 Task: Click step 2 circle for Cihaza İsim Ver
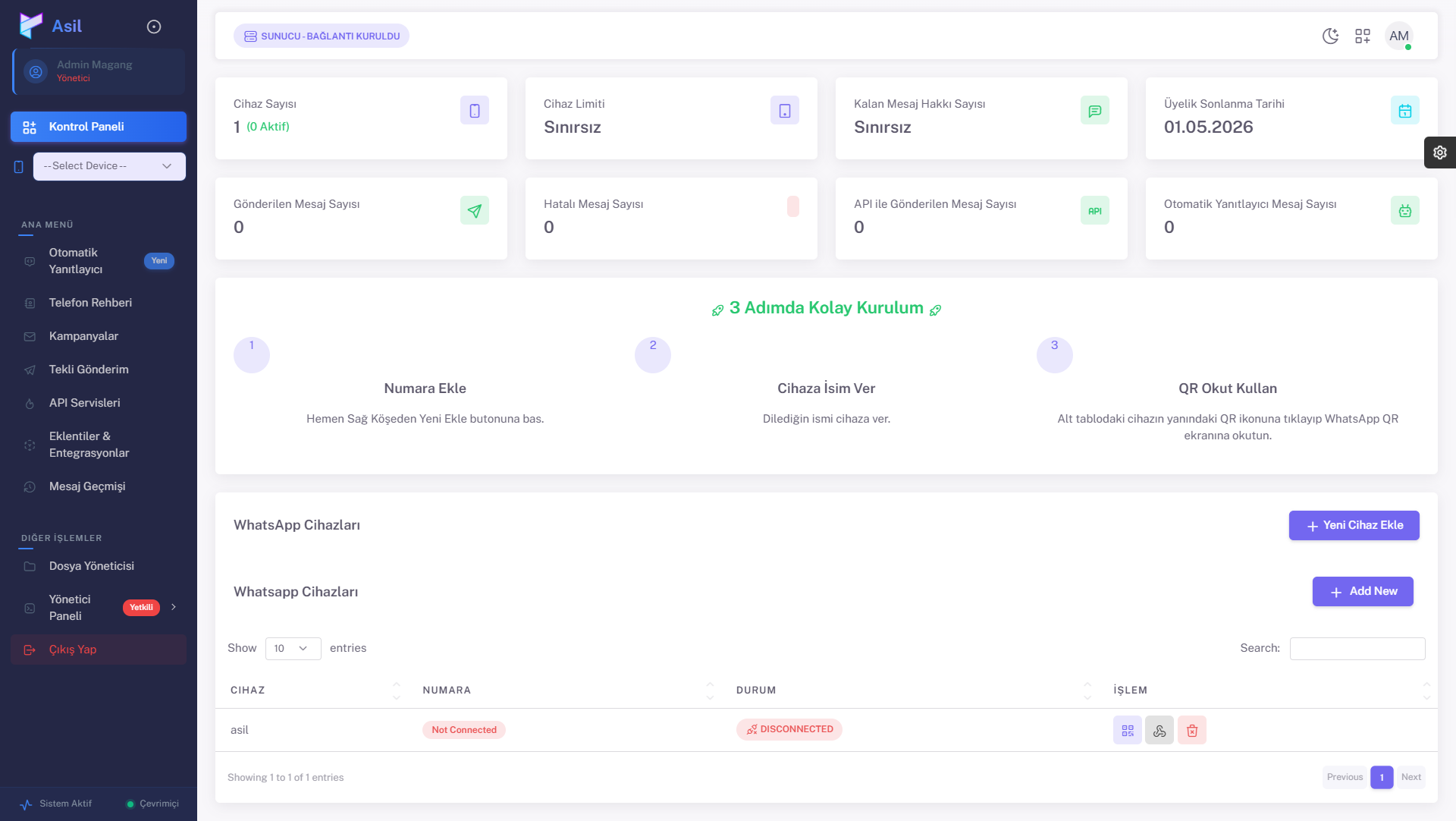point(653,354)
